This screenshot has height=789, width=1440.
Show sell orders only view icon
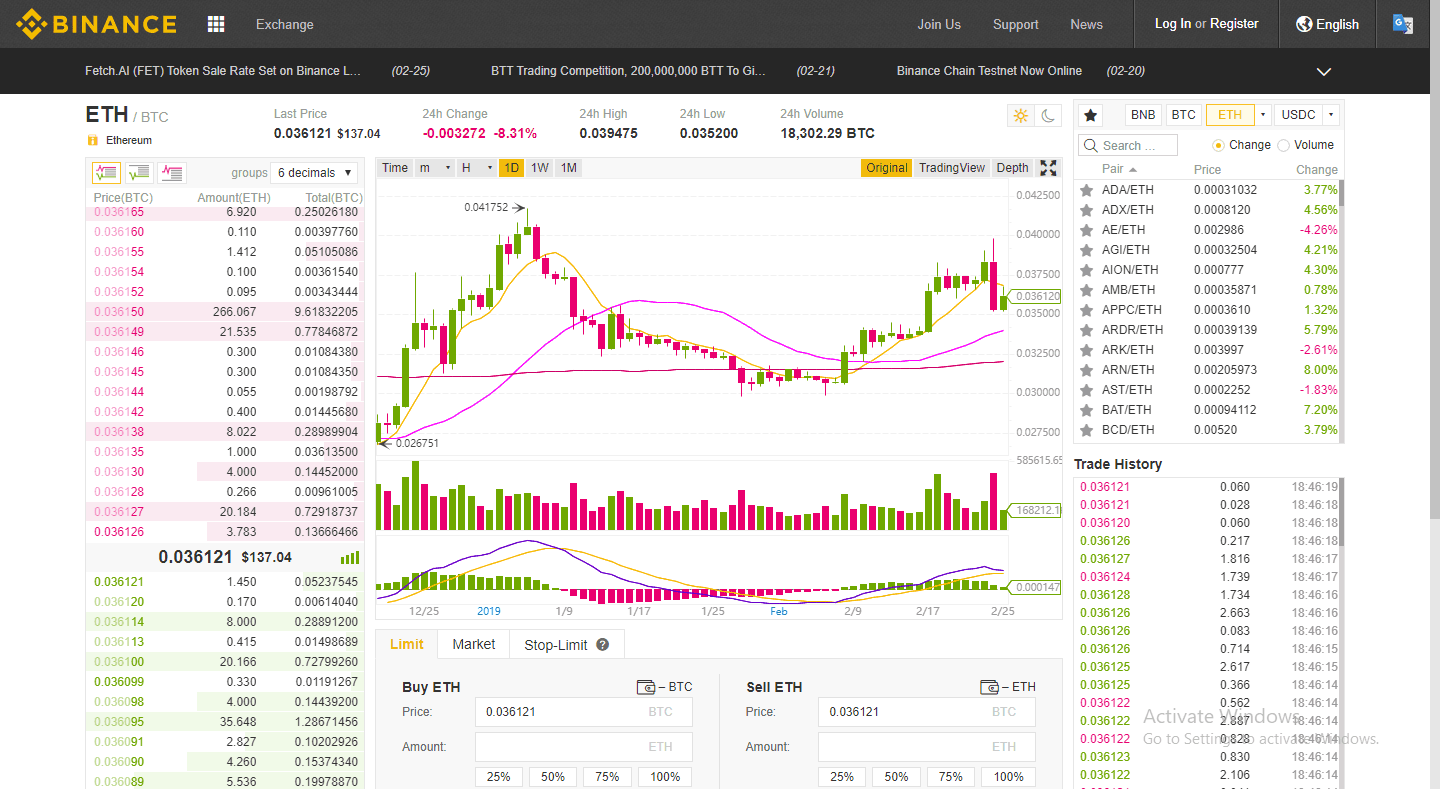172,173
